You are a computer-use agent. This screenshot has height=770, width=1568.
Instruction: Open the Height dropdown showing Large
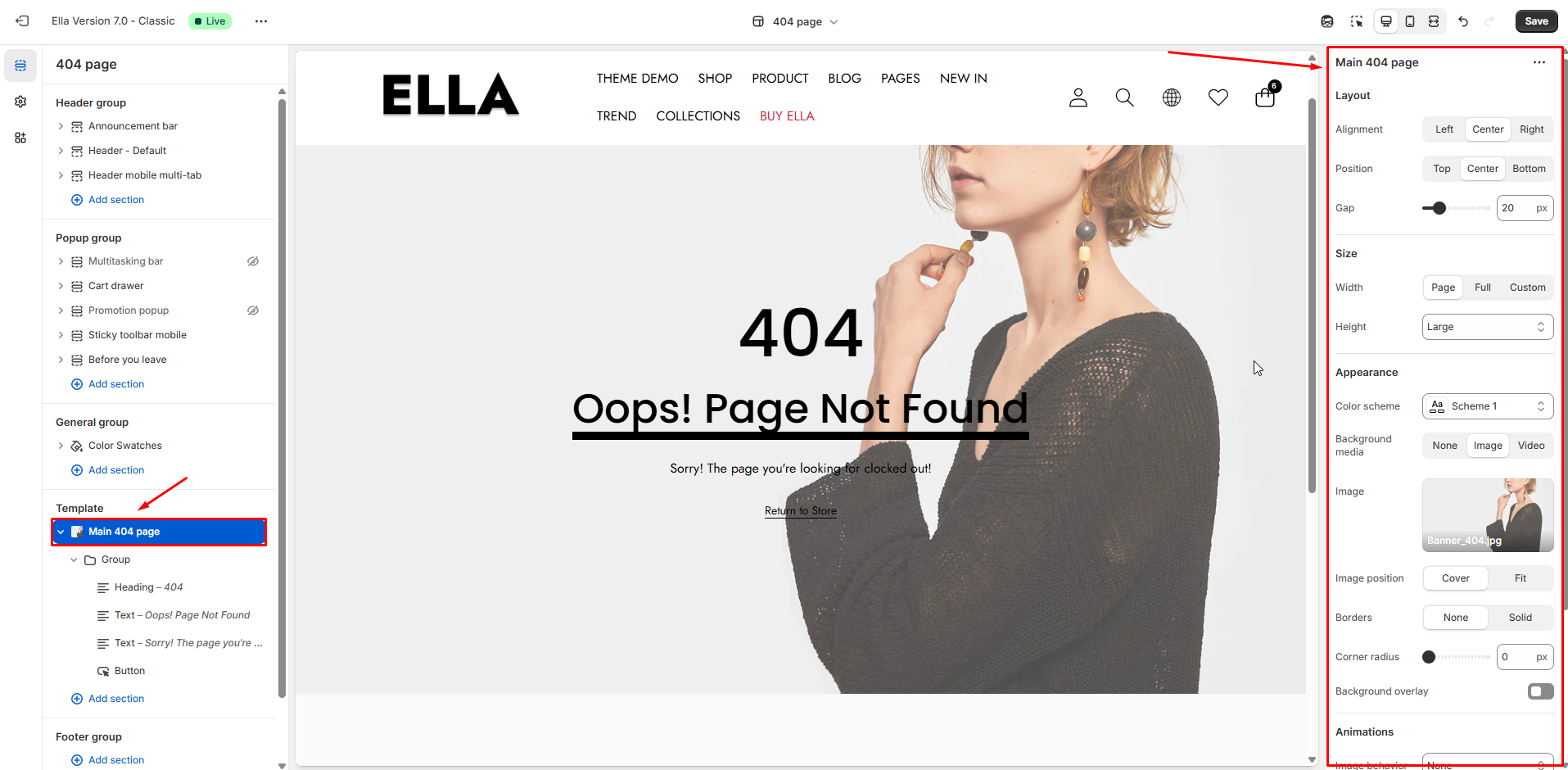click(x=1487, y=327)
